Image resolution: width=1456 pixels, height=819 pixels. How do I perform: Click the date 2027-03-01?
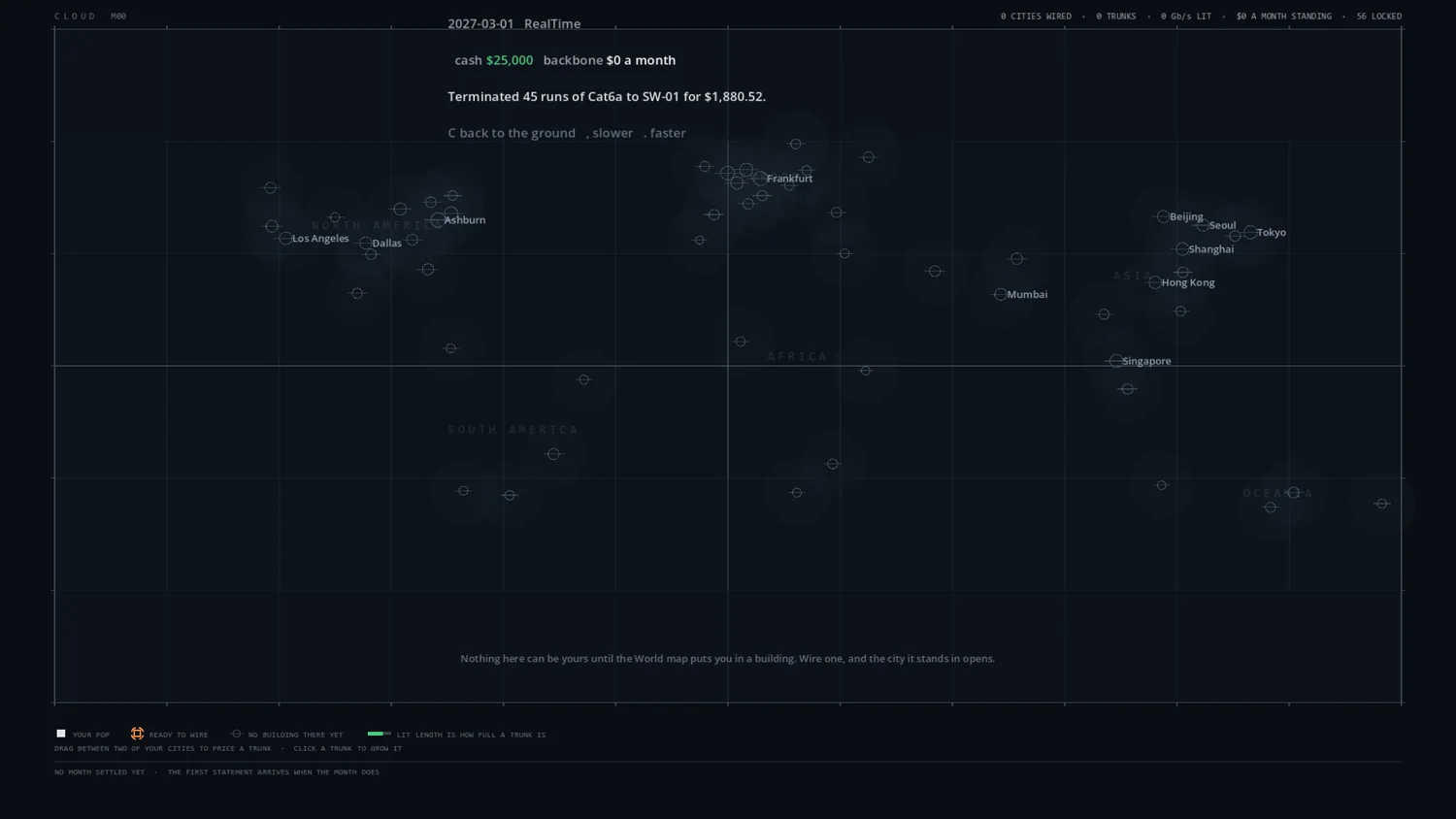coord(480,23)
